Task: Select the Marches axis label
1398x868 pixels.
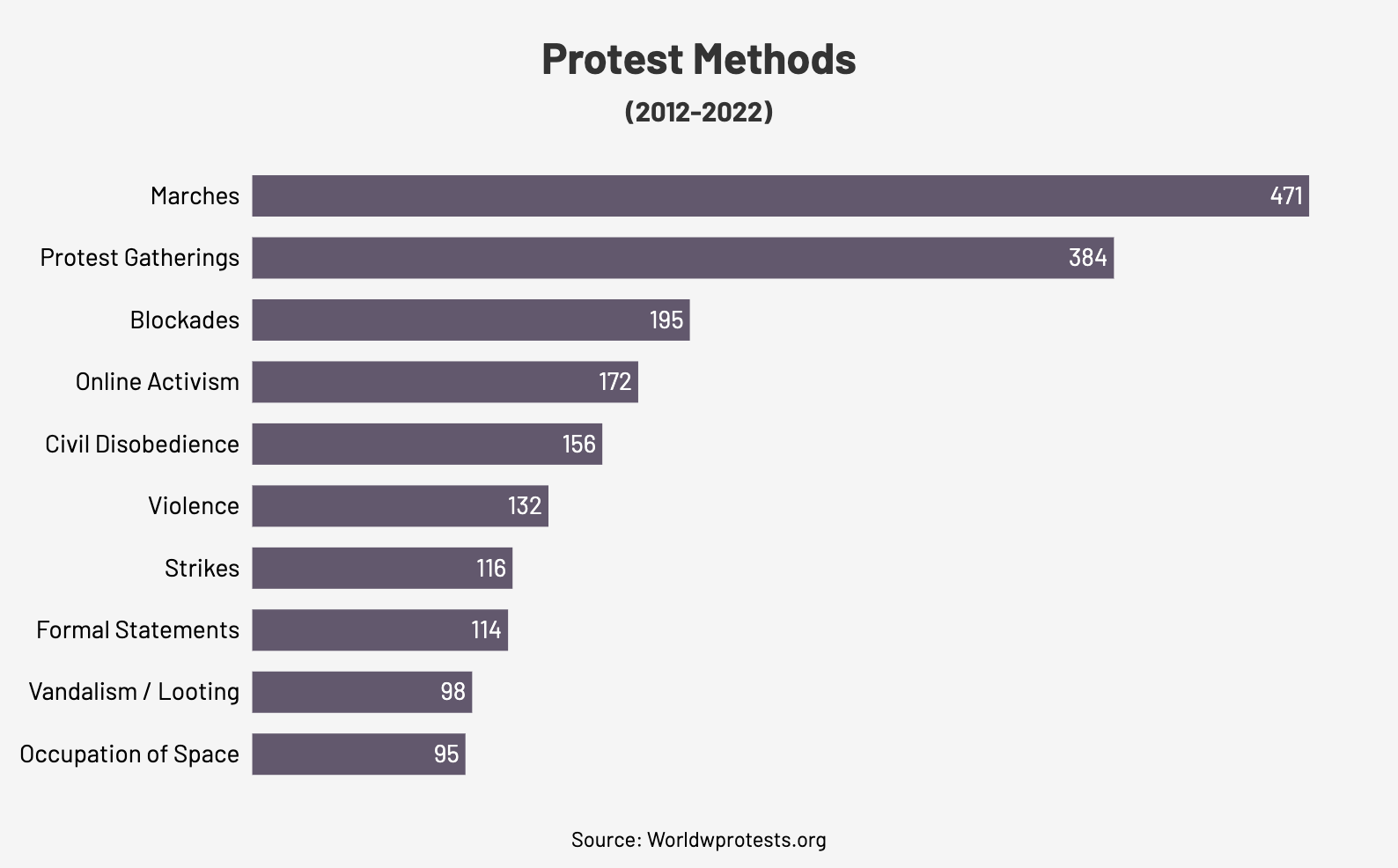Action: pyautogui.click(x=195, y=195)
